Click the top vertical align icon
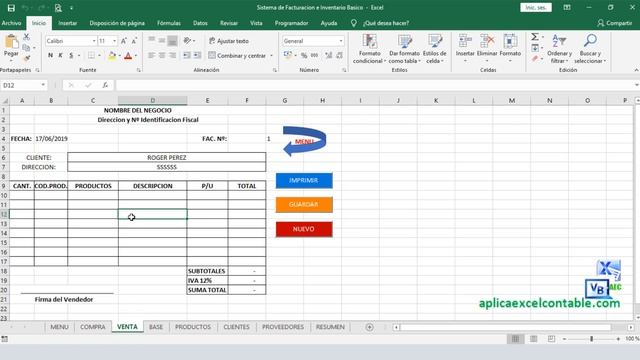Image resolution: width=640 pixels, height=360 pixels. click(x=151, y=40)
